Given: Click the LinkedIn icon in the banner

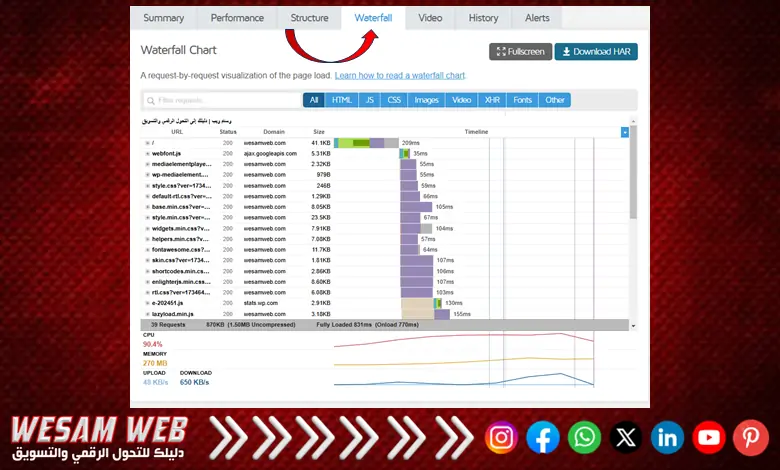Looking at the screenshot, I should coord(667,437).
